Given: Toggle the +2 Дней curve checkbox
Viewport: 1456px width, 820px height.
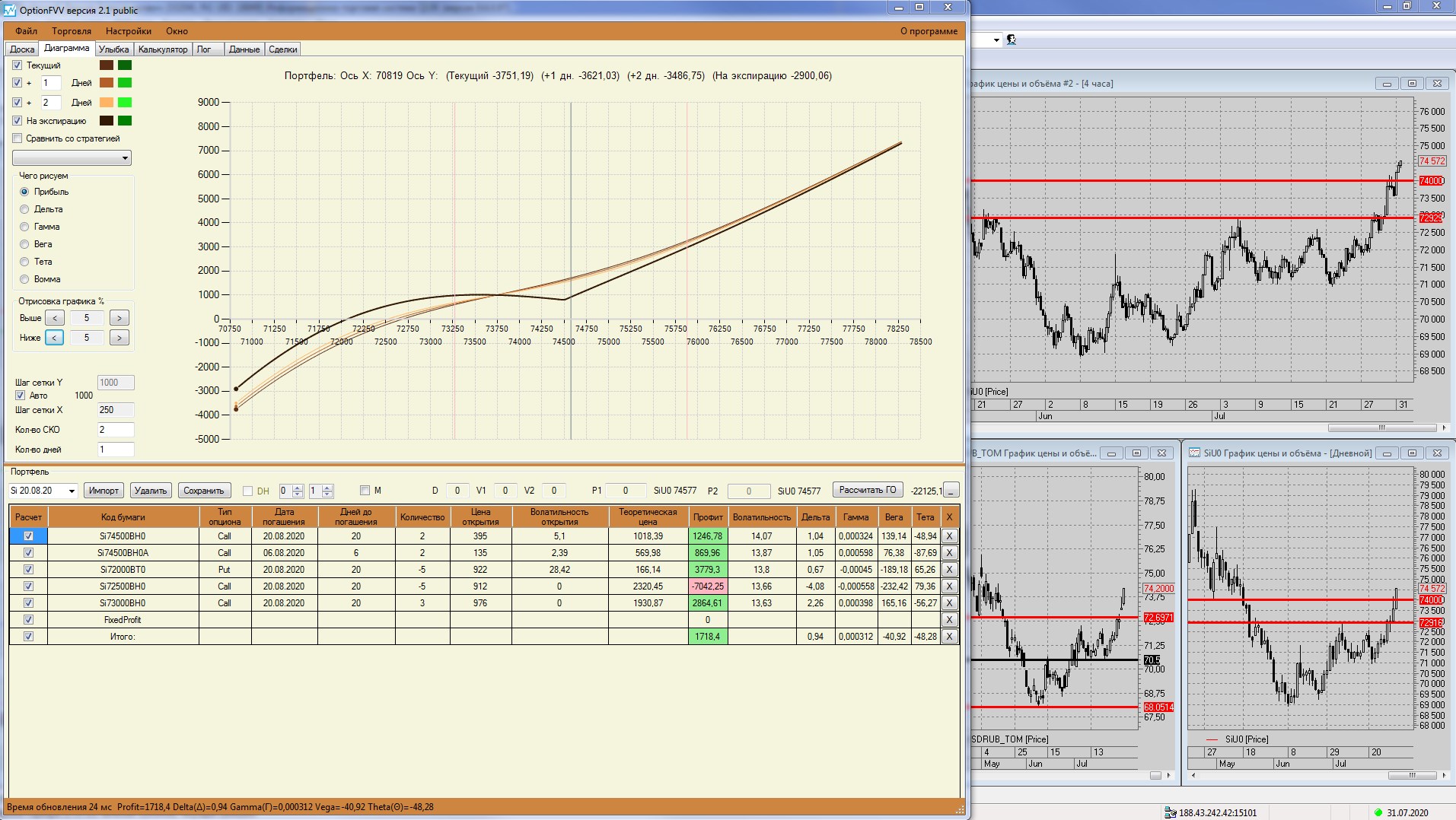Looking at the screenshot, I should click(x=18, y=103).
